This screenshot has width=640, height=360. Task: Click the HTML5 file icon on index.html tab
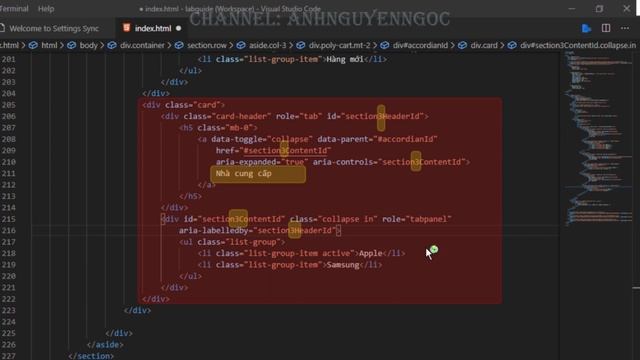(127, 28)
